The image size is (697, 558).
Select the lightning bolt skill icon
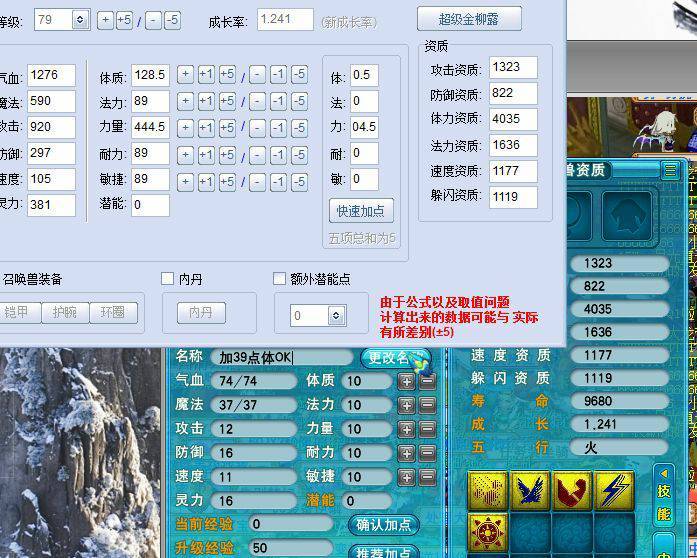[615, 491]
